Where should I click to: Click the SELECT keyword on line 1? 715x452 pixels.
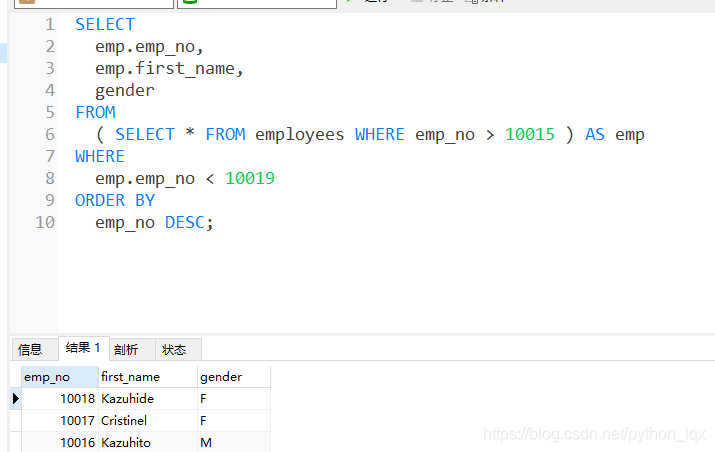click(105, 25)
